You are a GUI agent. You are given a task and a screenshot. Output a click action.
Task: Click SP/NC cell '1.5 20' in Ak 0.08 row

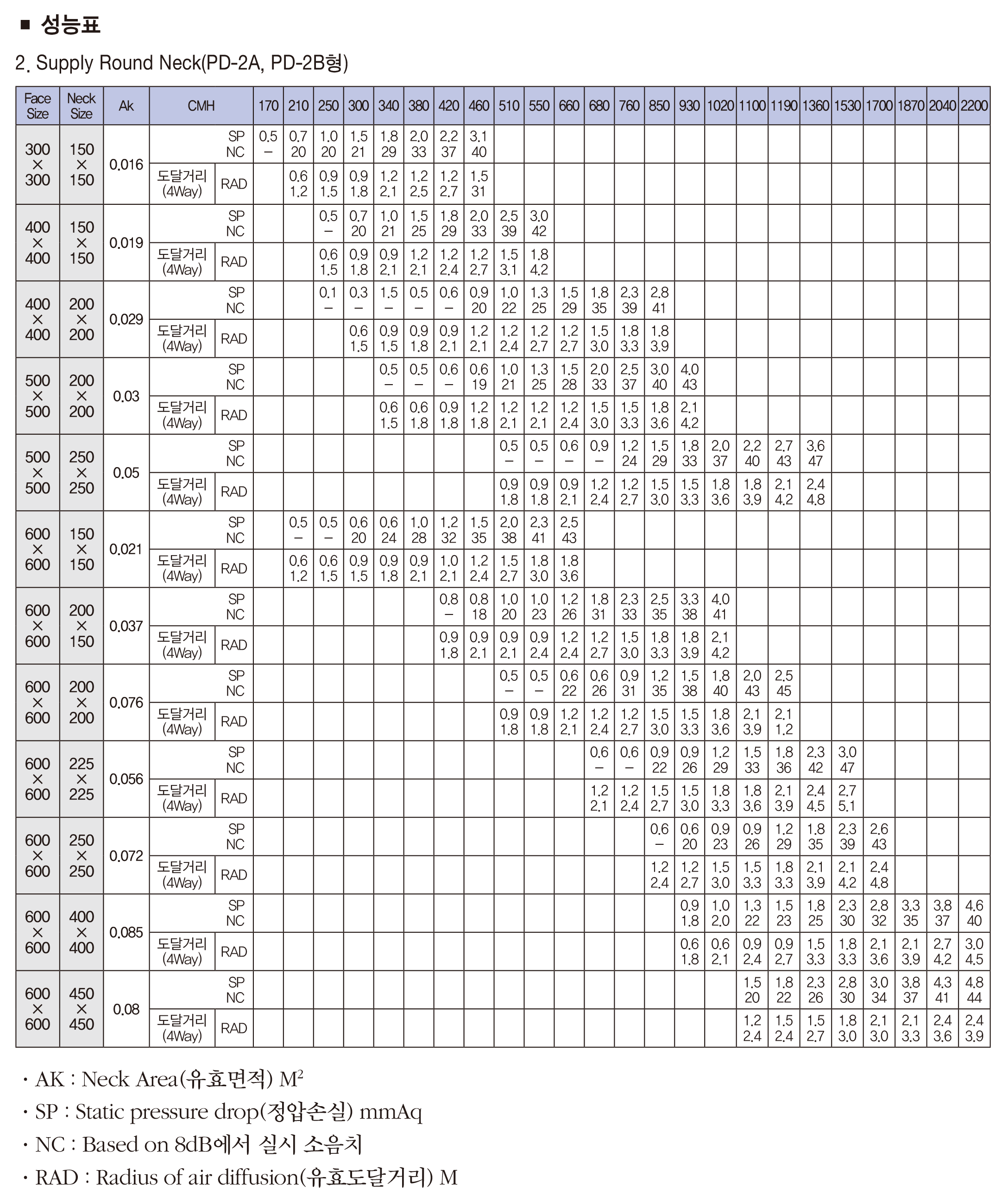(x=752, y=990)
